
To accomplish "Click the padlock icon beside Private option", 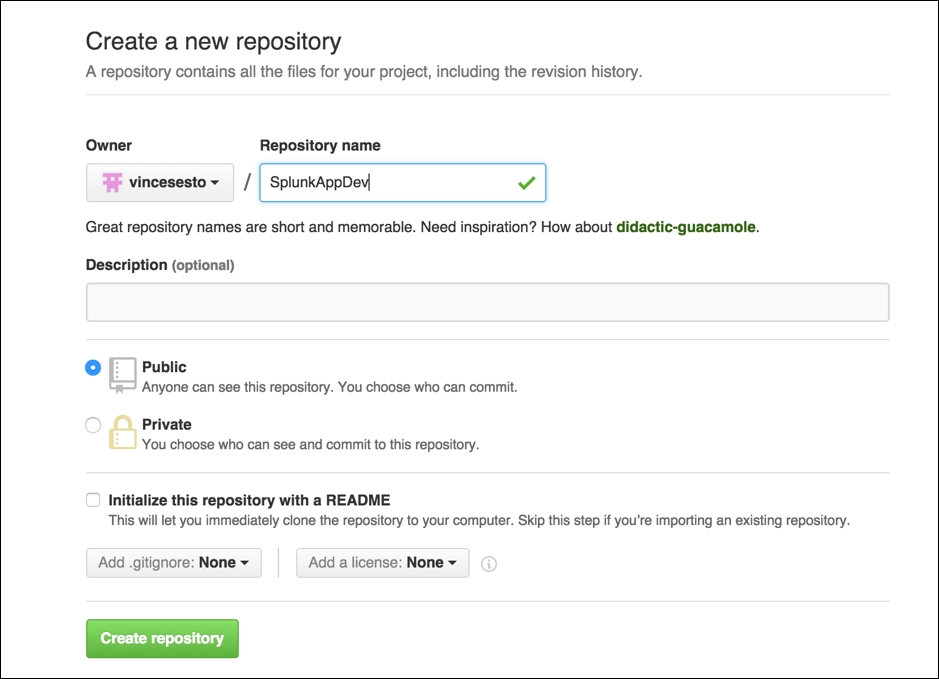I will coord(121,430).
